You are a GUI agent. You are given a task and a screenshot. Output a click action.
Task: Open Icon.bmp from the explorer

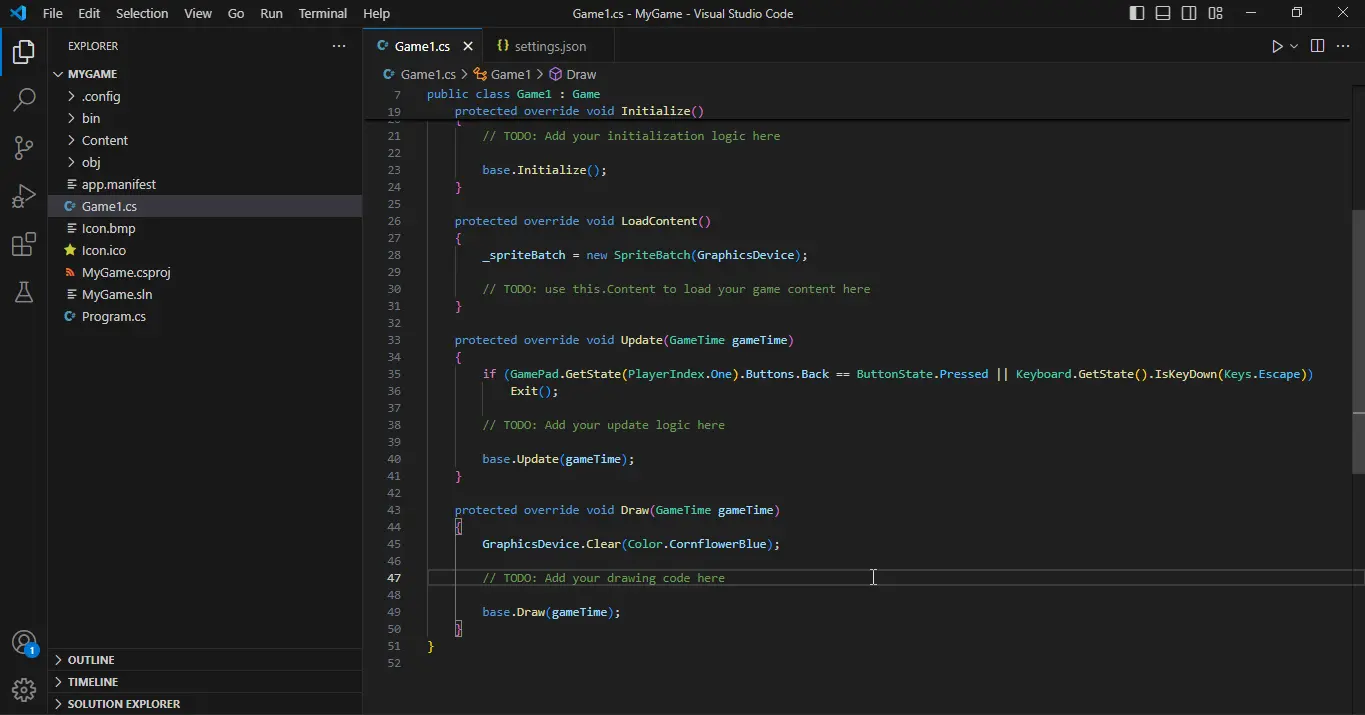click(205, 228)
